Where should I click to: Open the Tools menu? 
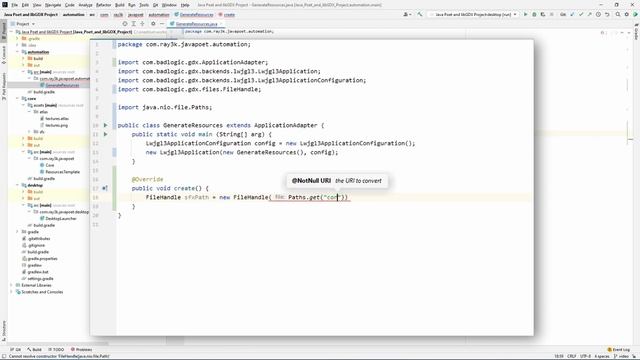144,5
